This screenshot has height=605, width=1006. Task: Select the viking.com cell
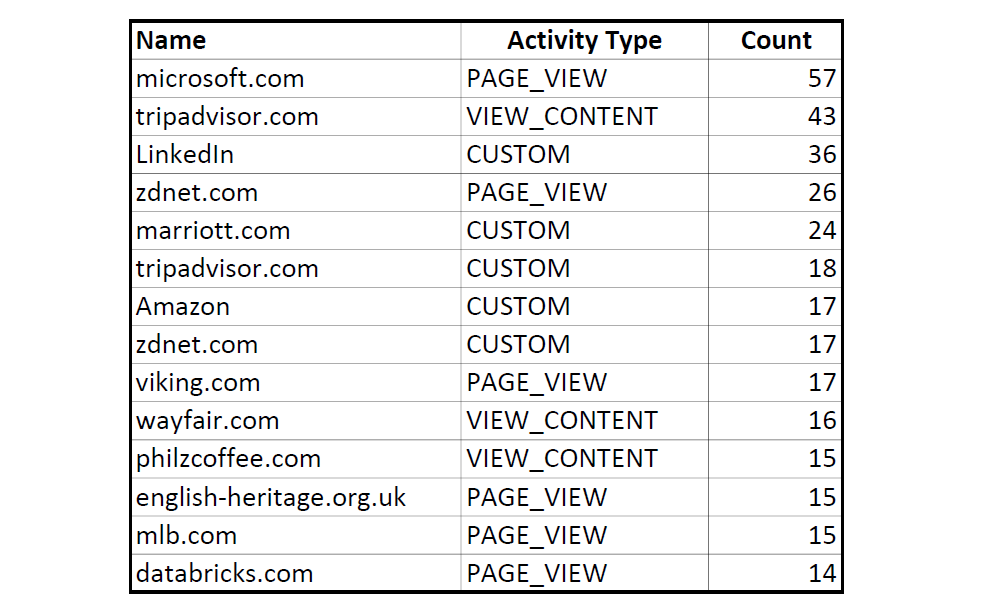(296, 383)
